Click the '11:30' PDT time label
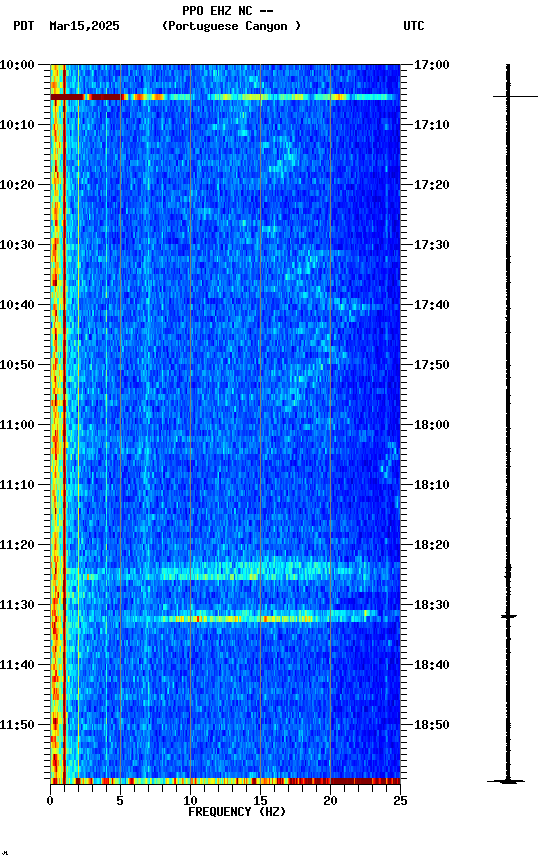 point(17,605)
